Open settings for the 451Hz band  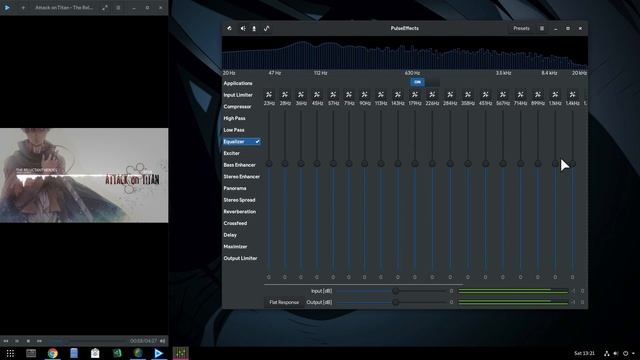tap(485, 95)
